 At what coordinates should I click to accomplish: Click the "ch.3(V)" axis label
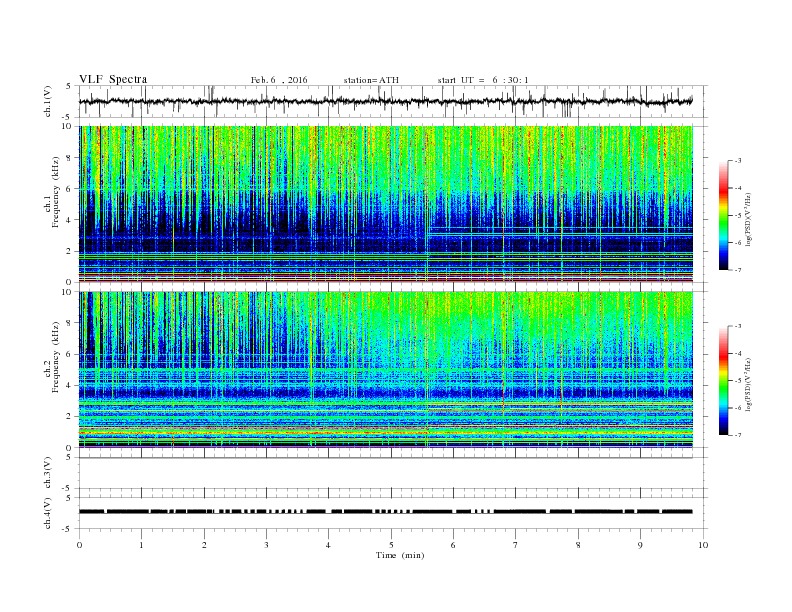[x=47, y=473]
